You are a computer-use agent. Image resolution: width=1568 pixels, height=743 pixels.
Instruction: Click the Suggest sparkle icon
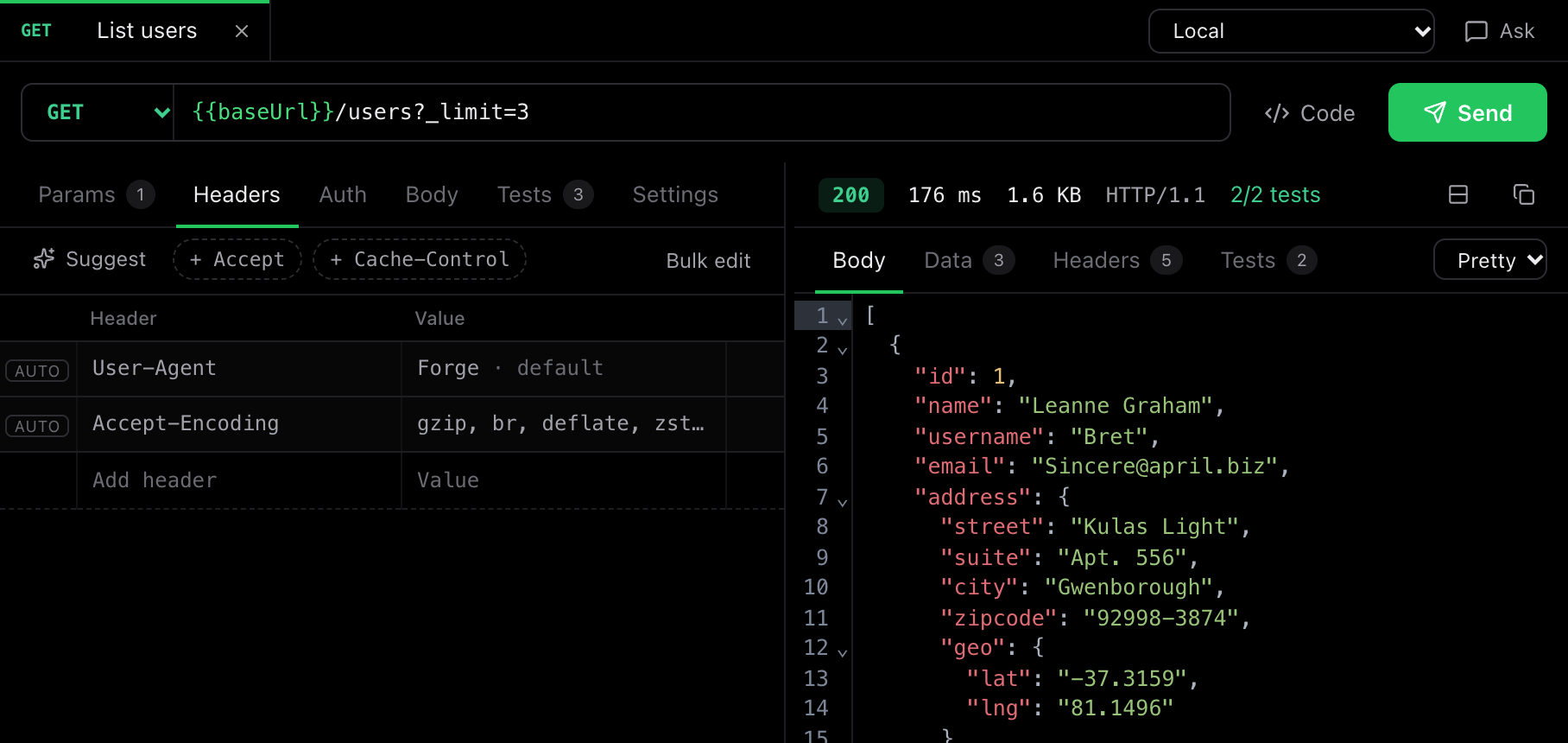44,259
